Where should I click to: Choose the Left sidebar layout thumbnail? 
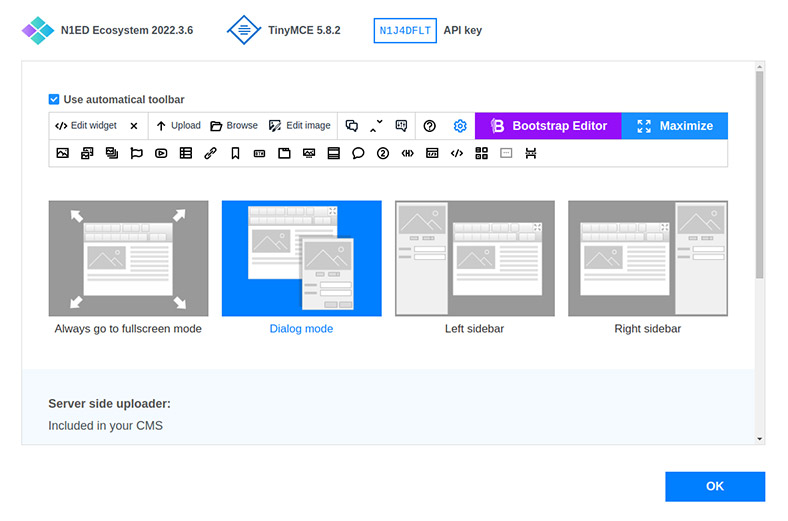point(475,258)
